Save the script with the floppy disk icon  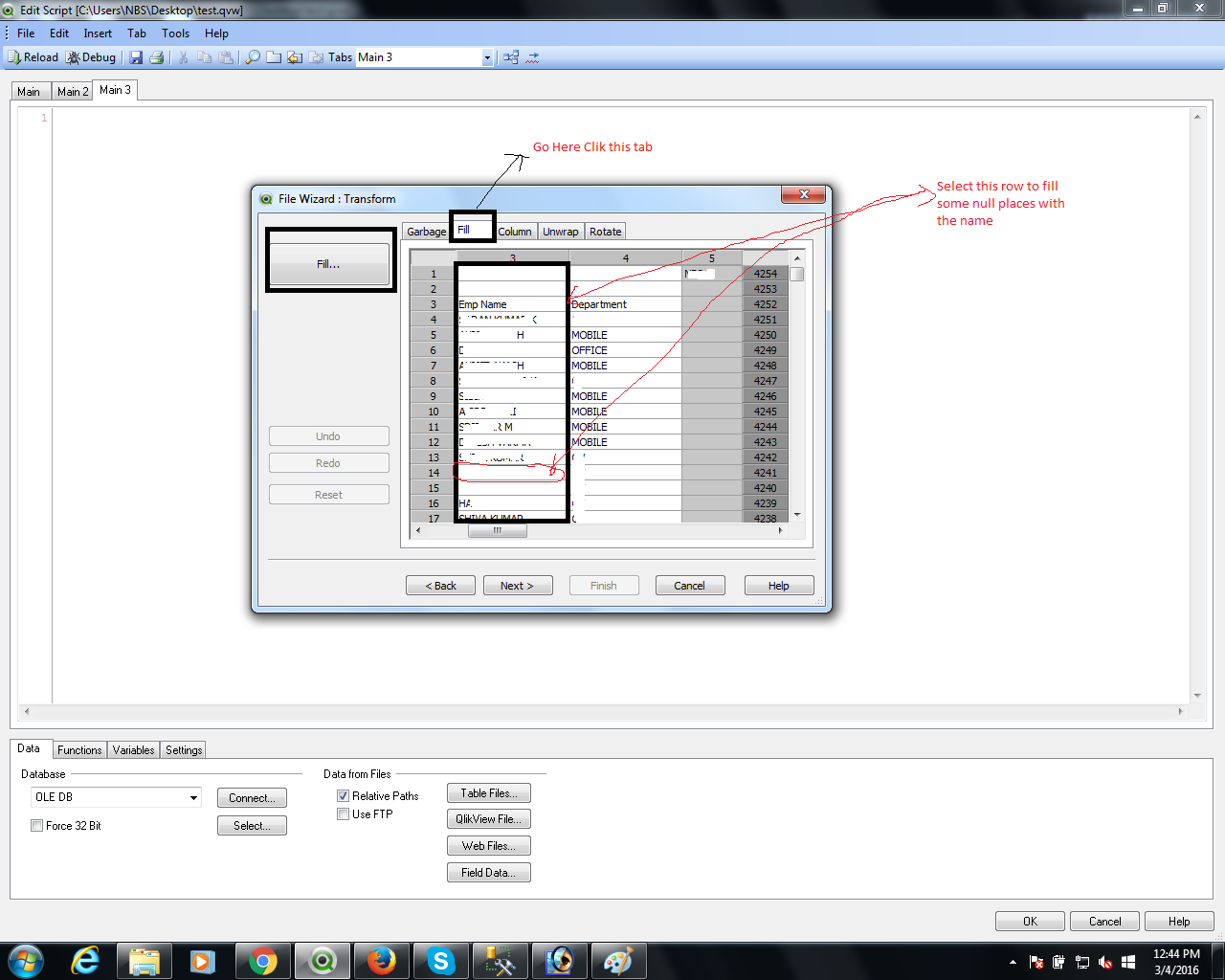coord(136,57)
